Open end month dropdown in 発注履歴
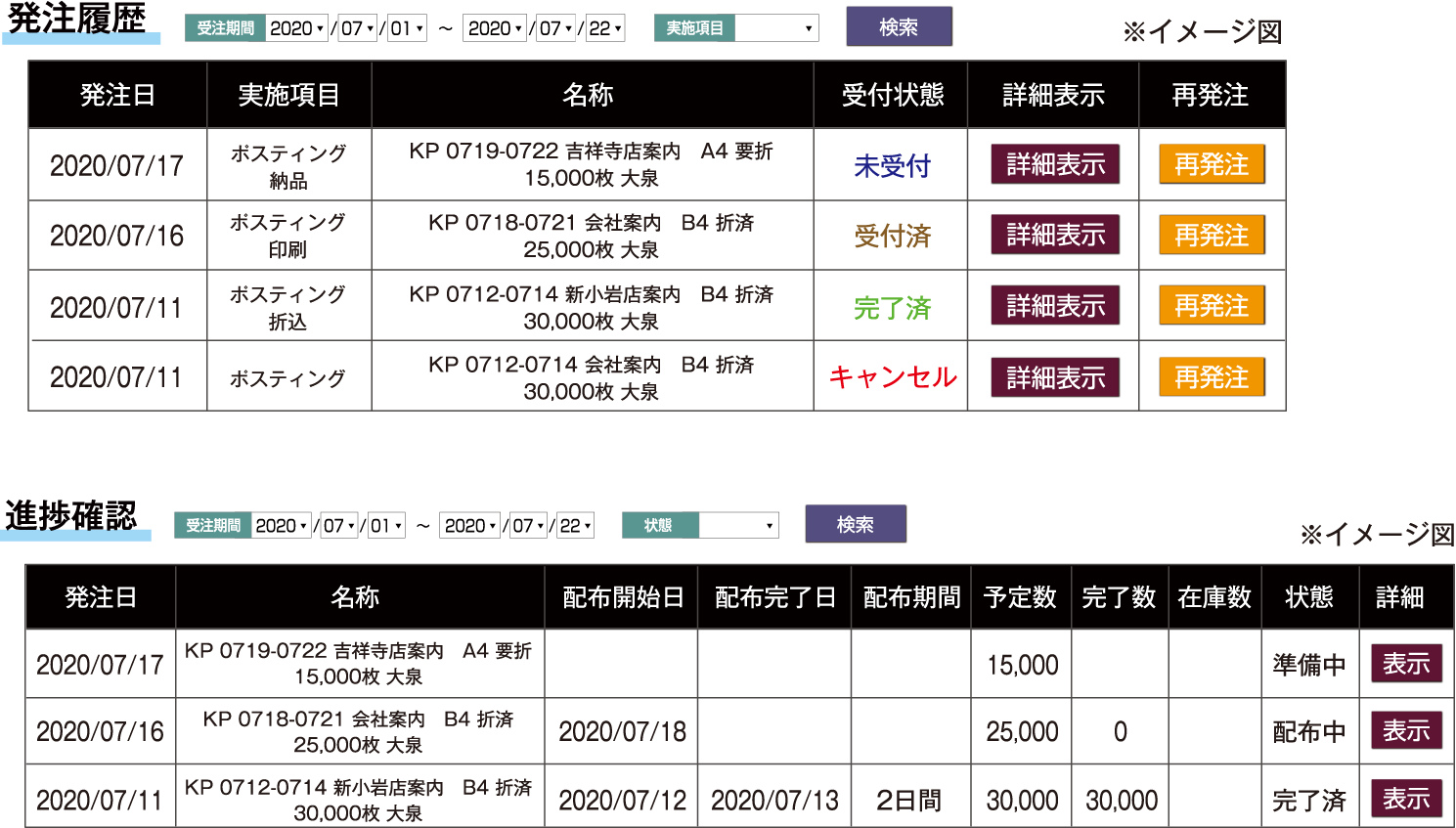1456x828 pixels. point(556,28)
